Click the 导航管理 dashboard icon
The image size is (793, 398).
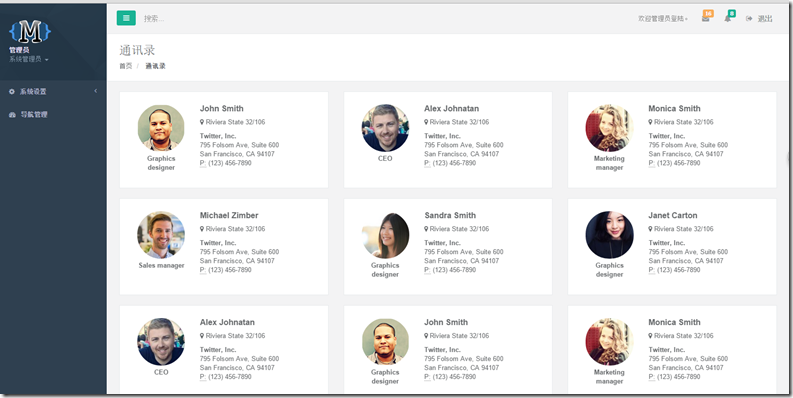tap(12, 115)
